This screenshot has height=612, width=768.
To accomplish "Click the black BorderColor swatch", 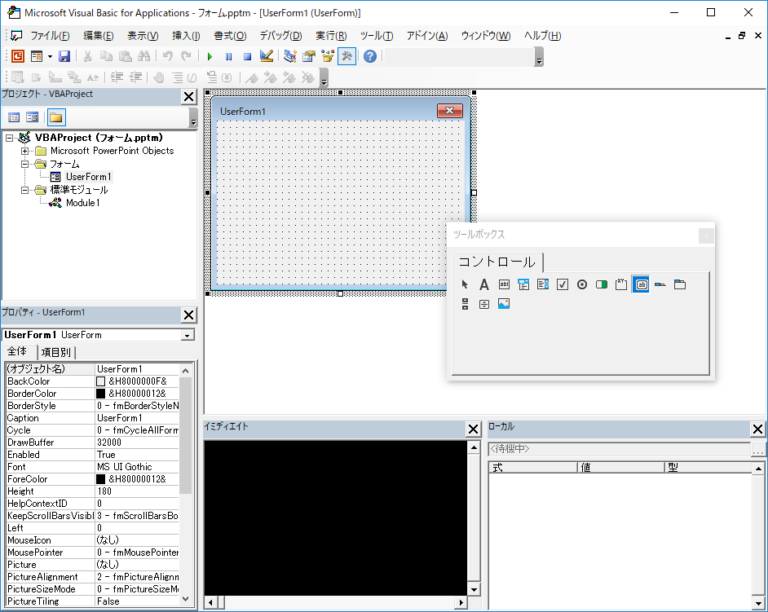I will click(101, 394).
